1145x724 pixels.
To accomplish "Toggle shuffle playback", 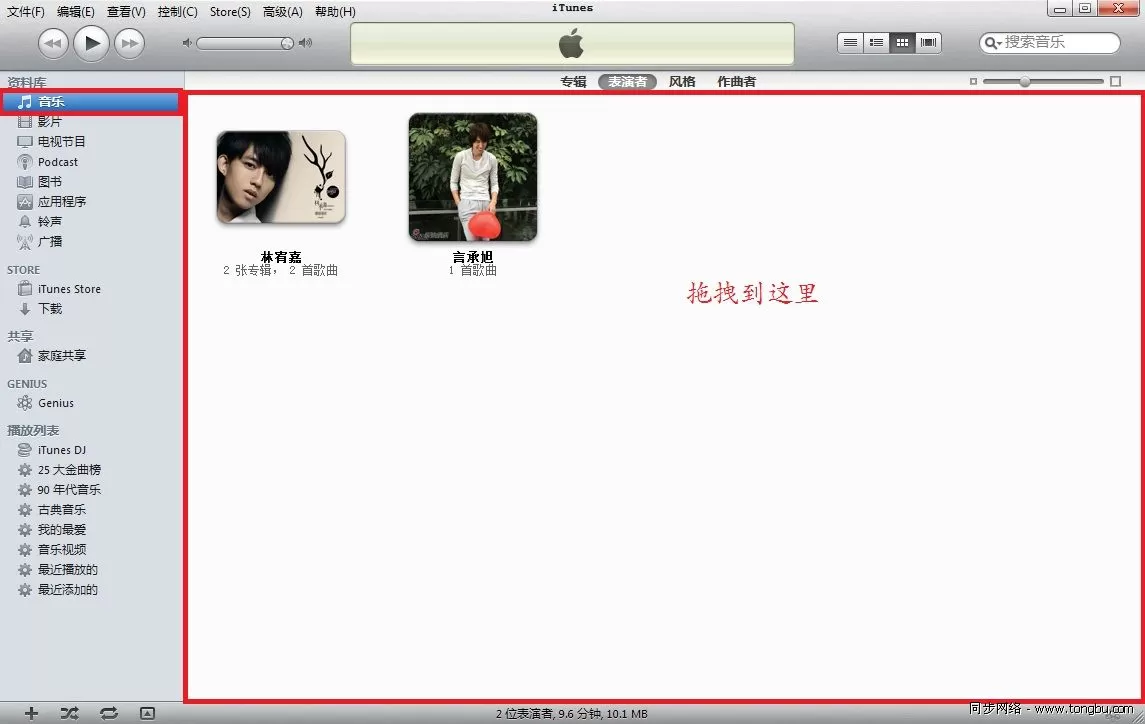I will [69, 713].
